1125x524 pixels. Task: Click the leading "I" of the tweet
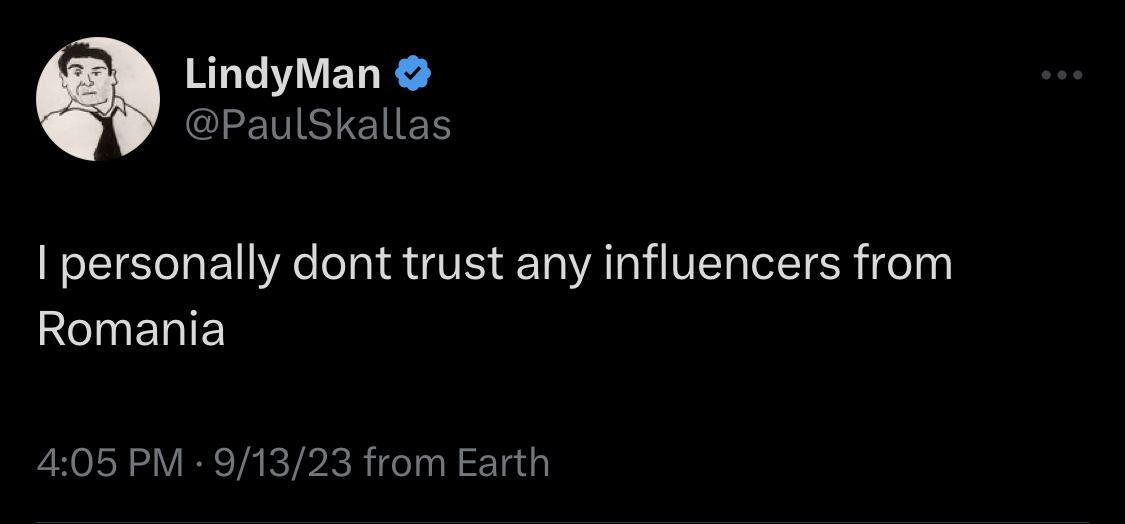(43, 266)
